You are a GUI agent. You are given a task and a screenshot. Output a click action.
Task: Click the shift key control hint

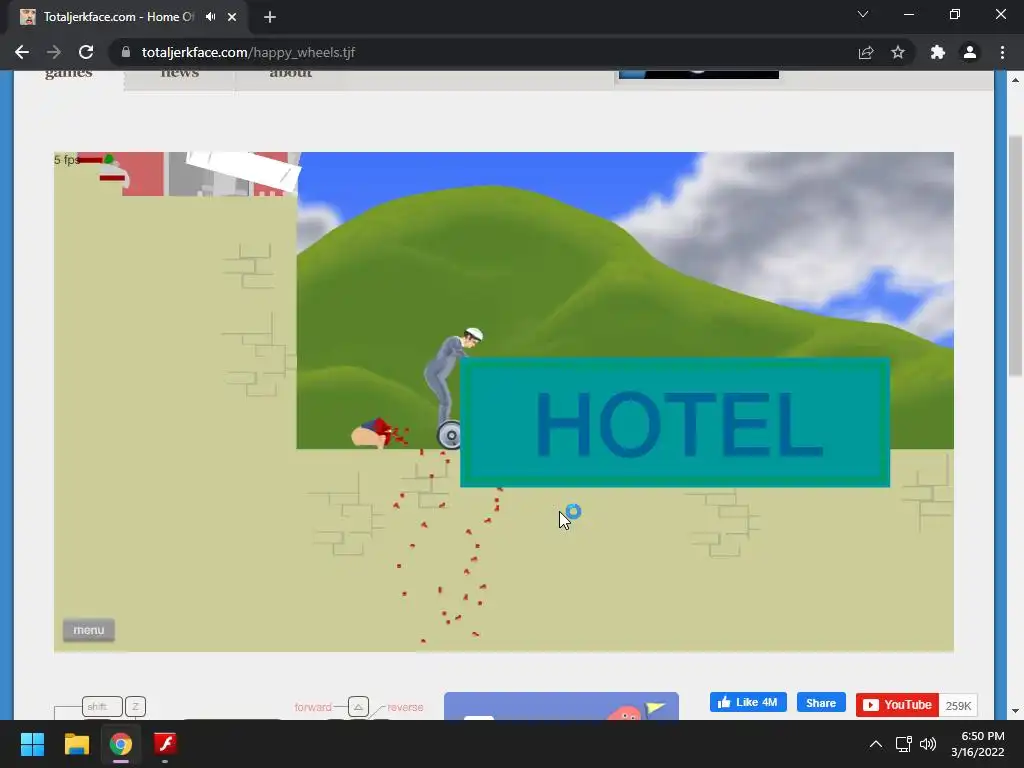[x=103, y=707]
